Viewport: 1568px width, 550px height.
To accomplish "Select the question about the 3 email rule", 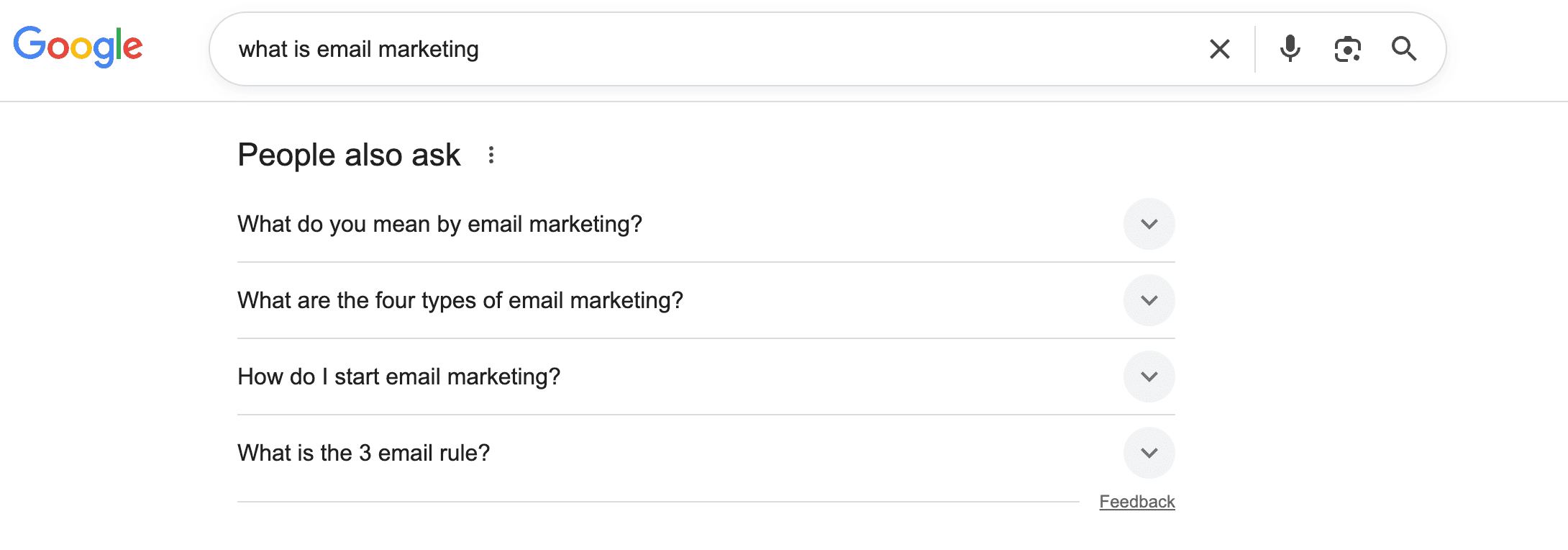I will tap(363, 453).
